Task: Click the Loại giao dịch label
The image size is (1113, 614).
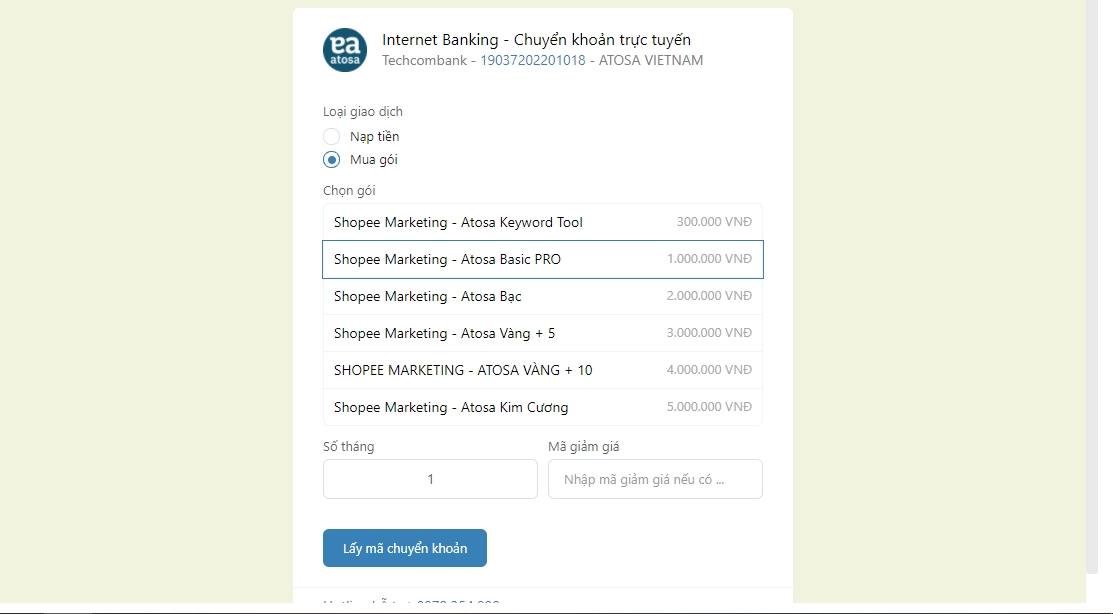Action: (362, 112)
